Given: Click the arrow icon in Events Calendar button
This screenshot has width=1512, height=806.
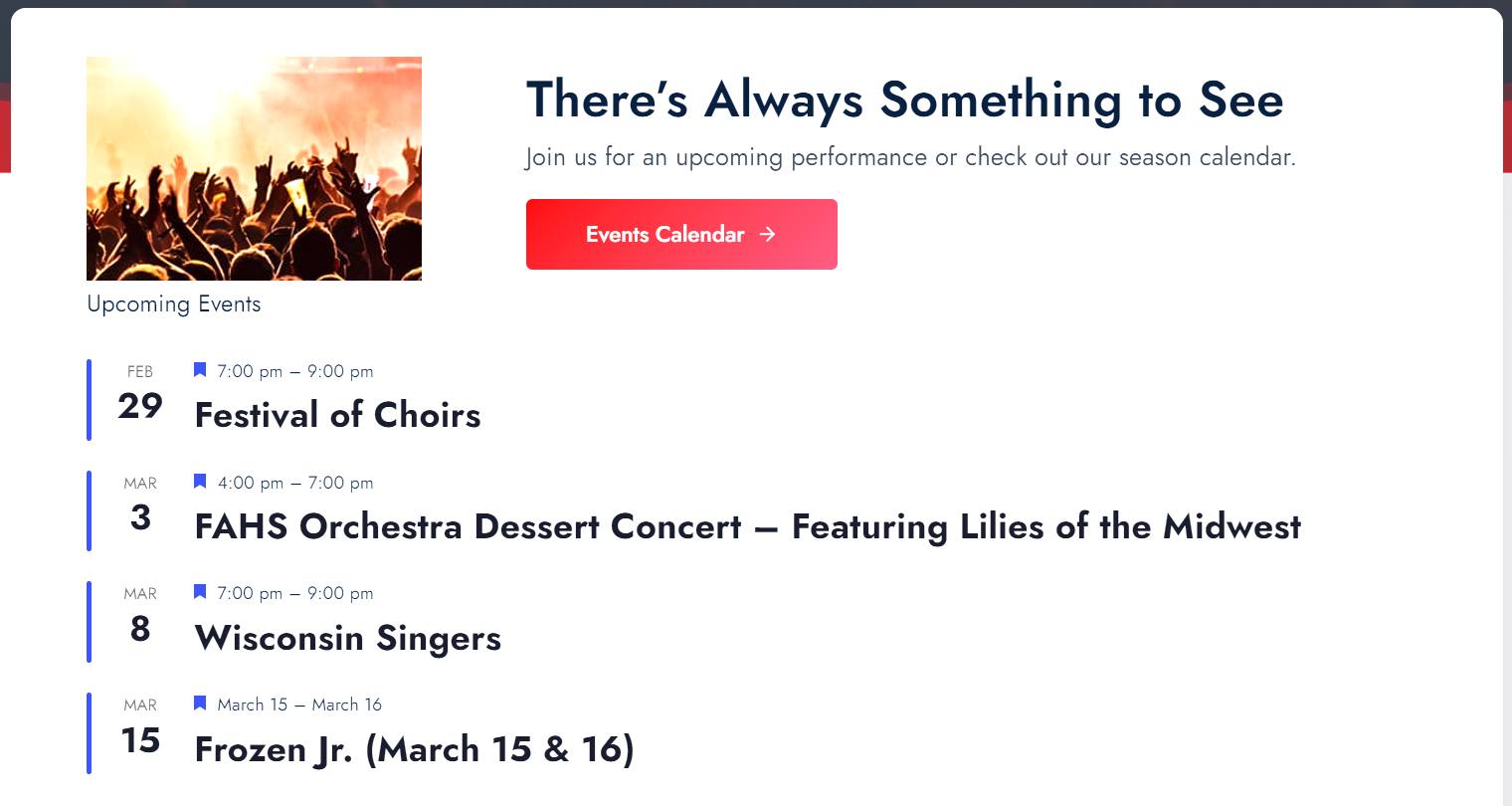Looking at the screenshot, I should pyautogui.click(x=767, y=234).
